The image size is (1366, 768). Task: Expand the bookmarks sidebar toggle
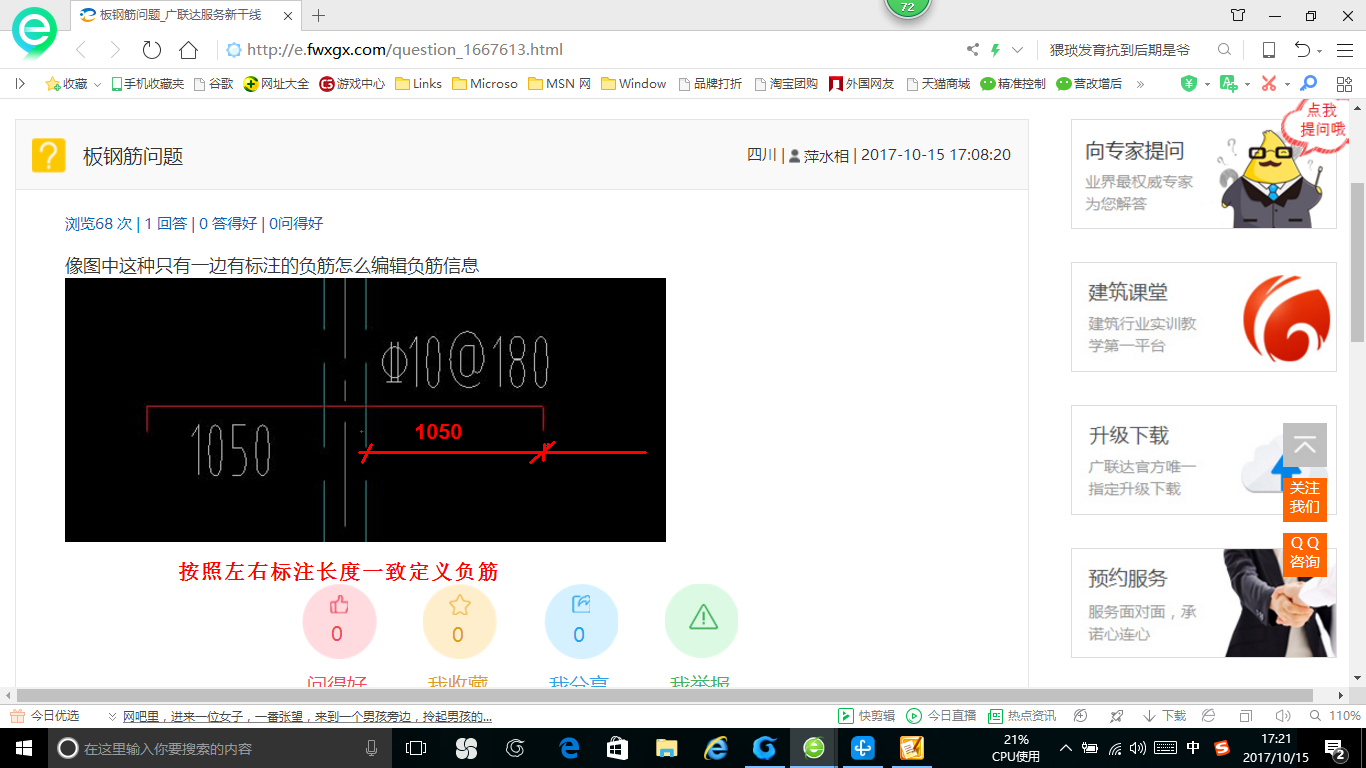coord(20,84)
